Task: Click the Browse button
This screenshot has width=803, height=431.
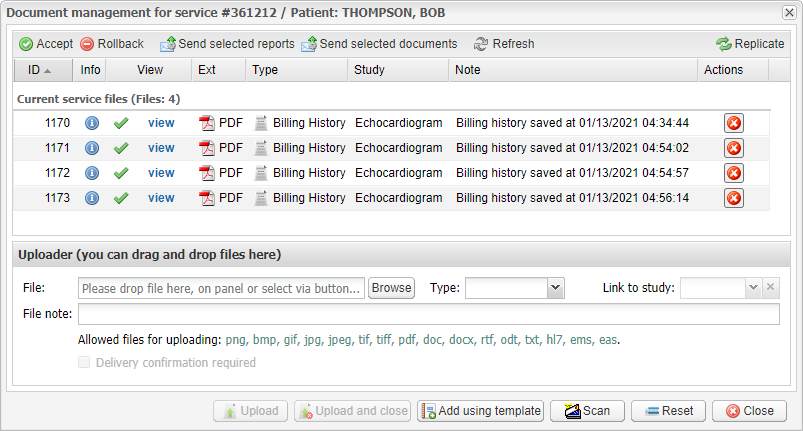Action: click(x=391, y=288)
